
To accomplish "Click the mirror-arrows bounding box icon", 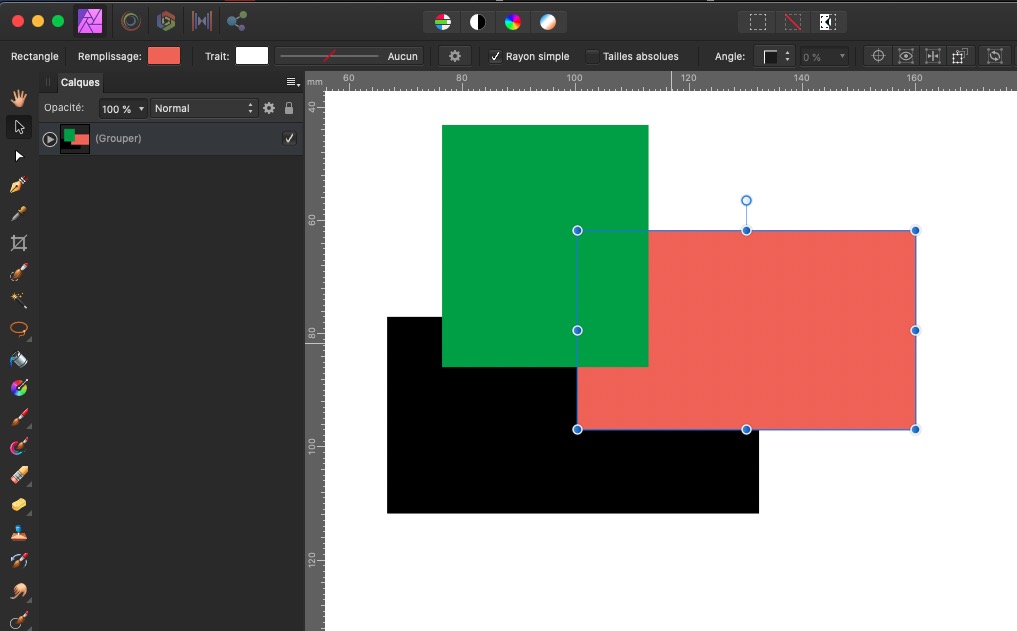I will pos(933,56).
